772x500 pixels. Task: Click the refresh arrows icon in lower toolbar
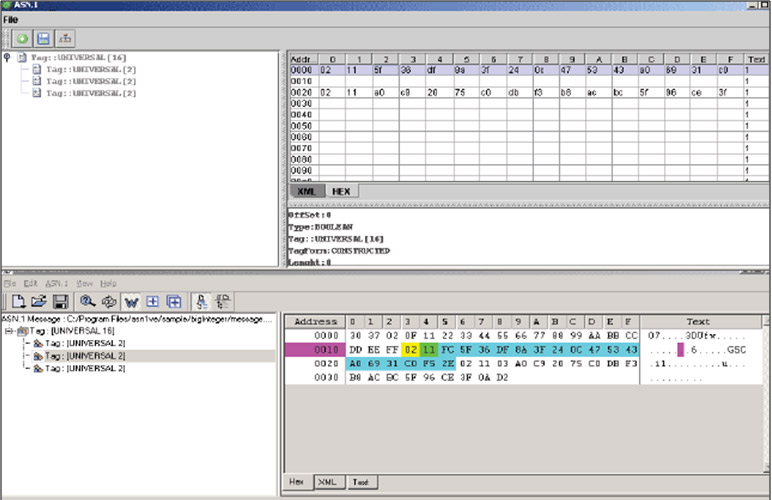pyautogui.click(x=109, y=301)
